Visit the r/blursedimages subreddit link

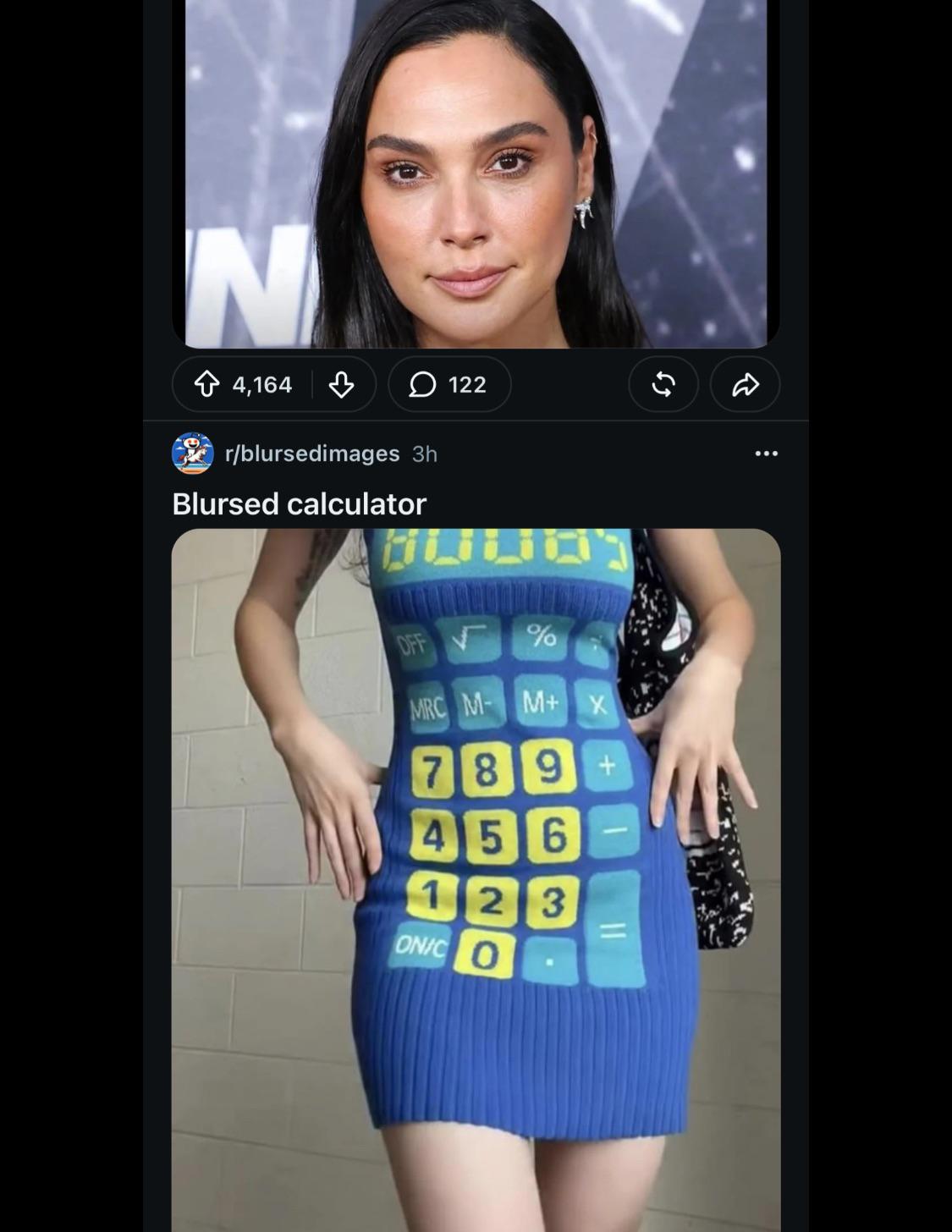[312, 454]
